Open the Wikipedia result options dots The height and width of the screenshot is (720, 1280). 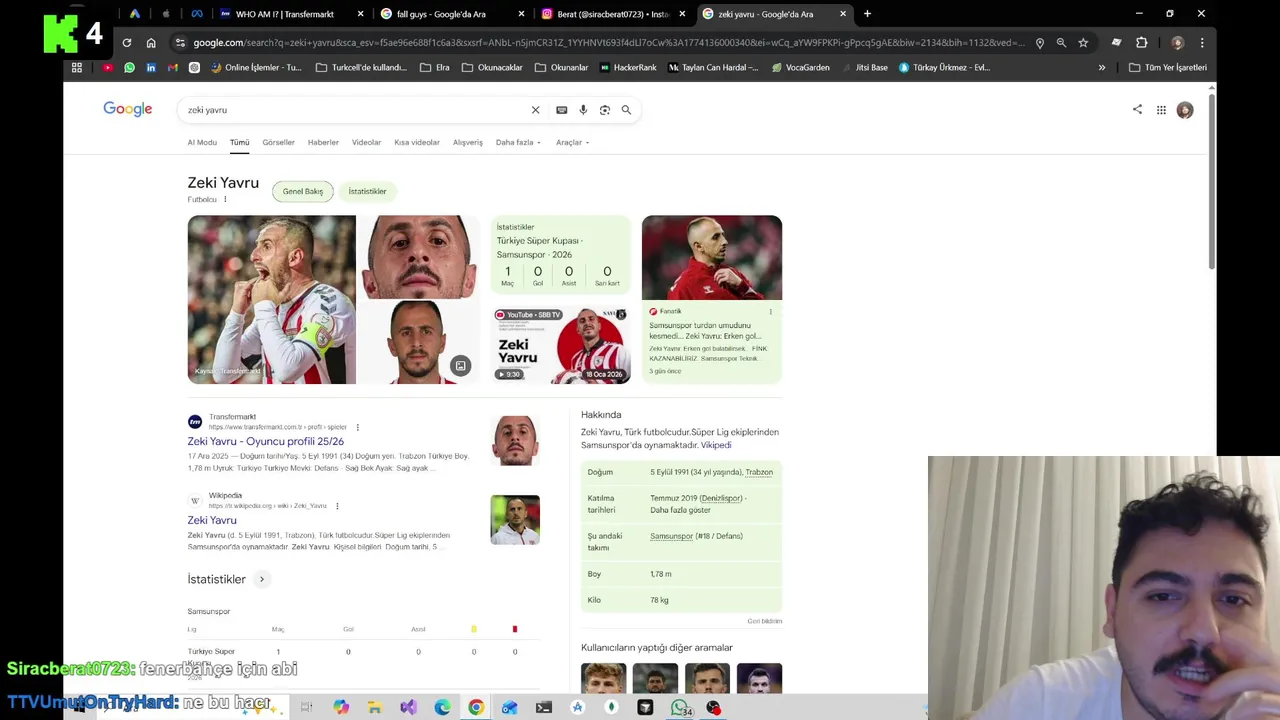click(x=337, y=506)
